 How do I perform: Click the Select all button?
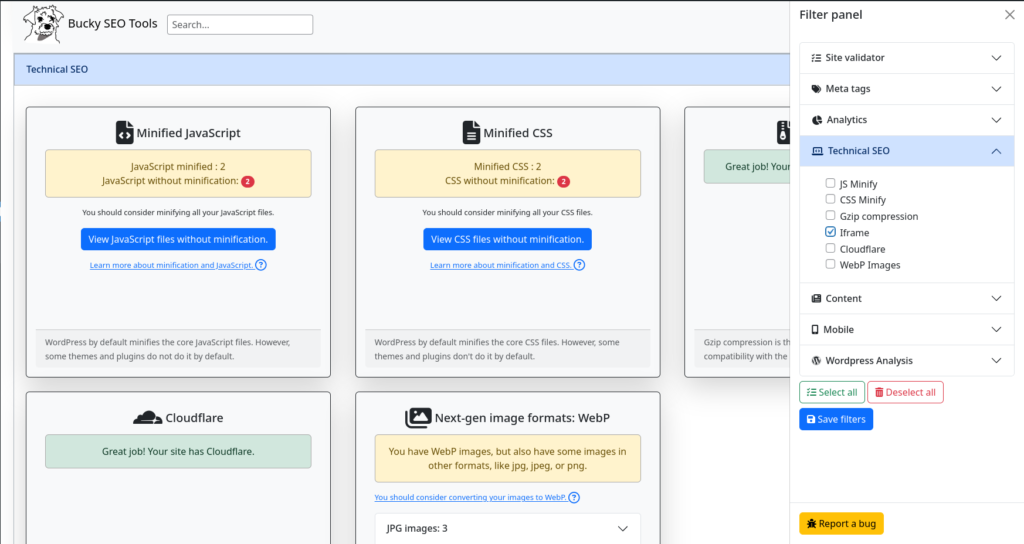[832, 392]
